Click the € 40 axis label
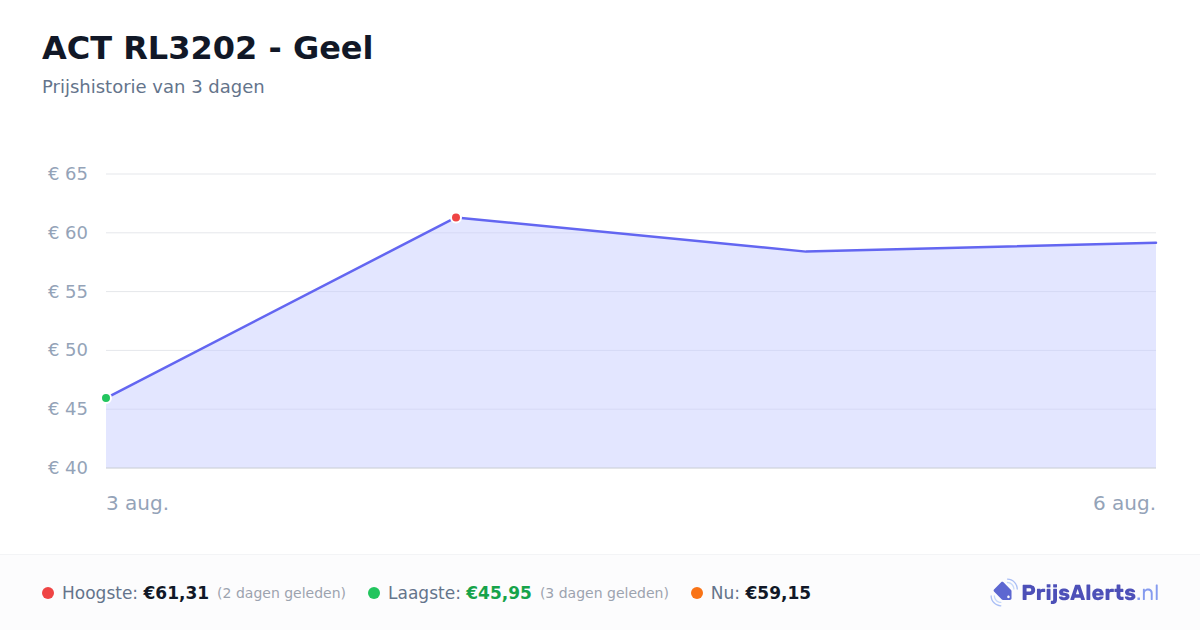1200x630 pixels. pyautogui.click(x=68, y=468)
